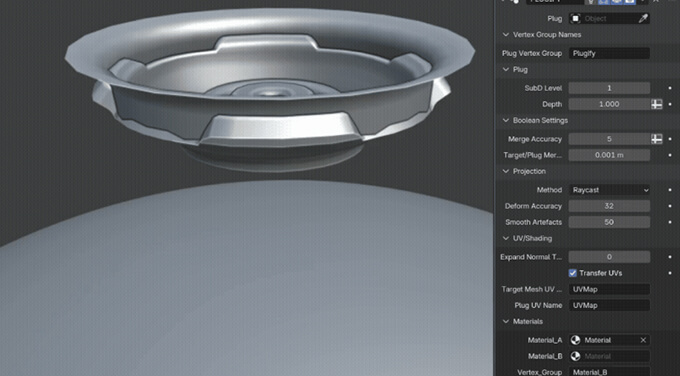Open the Method Raycast dropdown
The width and height of the screenshot is (680, 376).
[609, 190]
